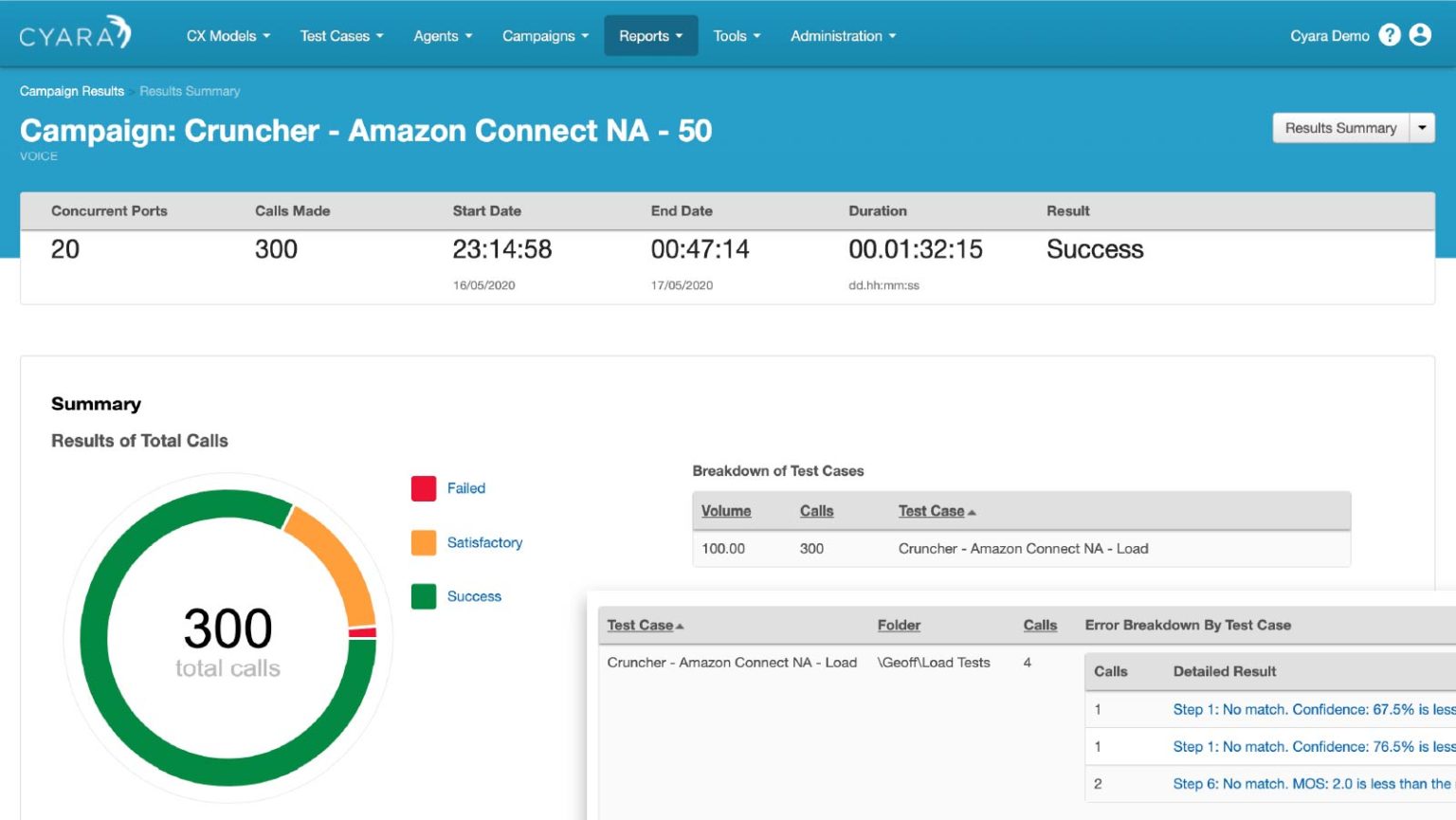Image resolution: width=1456 pixels, height=820 pixels.
Task: Open the Test Cases menu
Action: coord(341,35)
